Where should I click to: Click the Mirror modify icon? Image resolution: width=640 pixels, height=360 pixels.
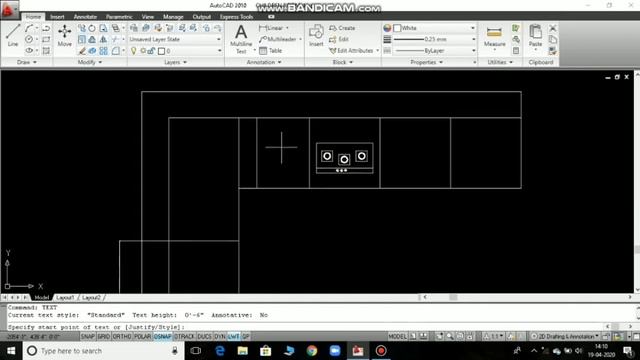coord(103,39)
